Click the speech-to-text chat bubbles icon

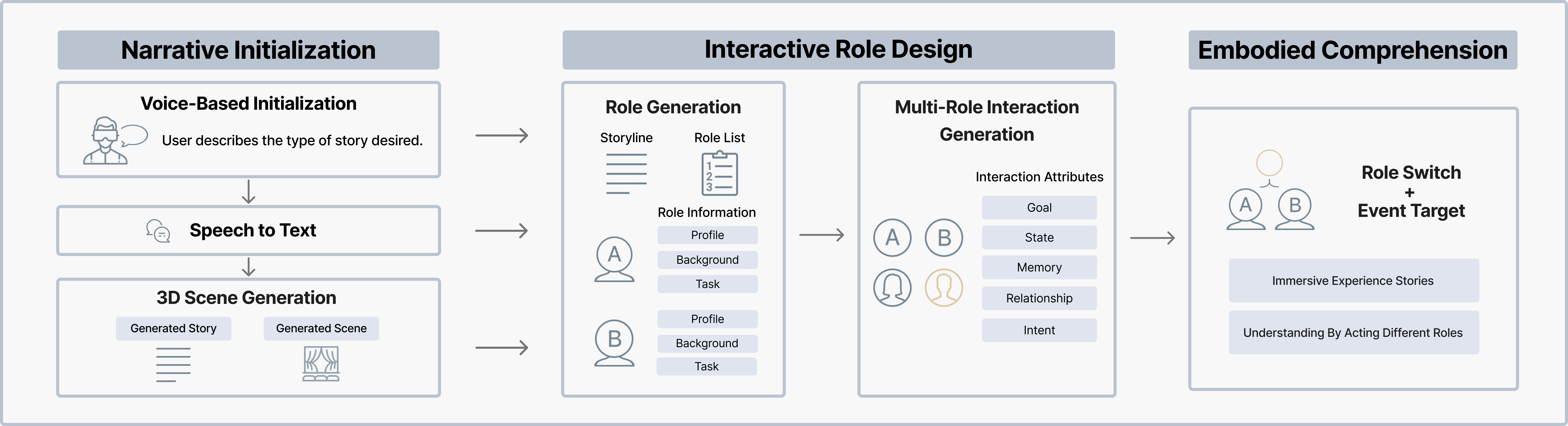click(158, 231)
